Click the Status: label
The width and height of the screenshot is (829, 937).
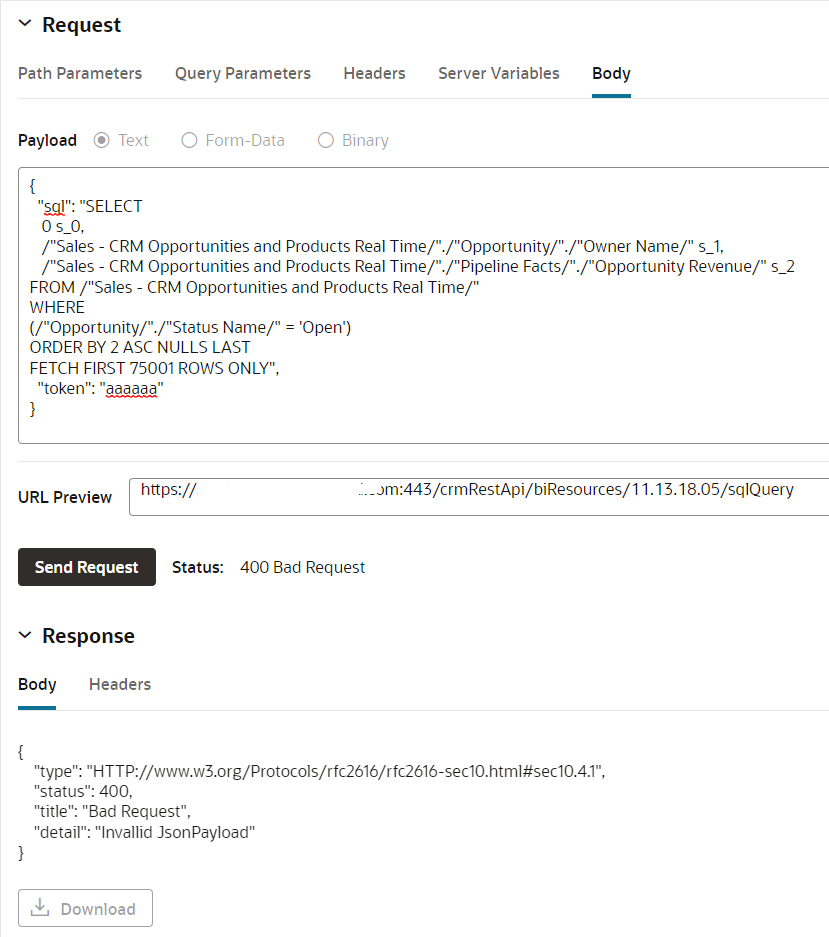198,567
